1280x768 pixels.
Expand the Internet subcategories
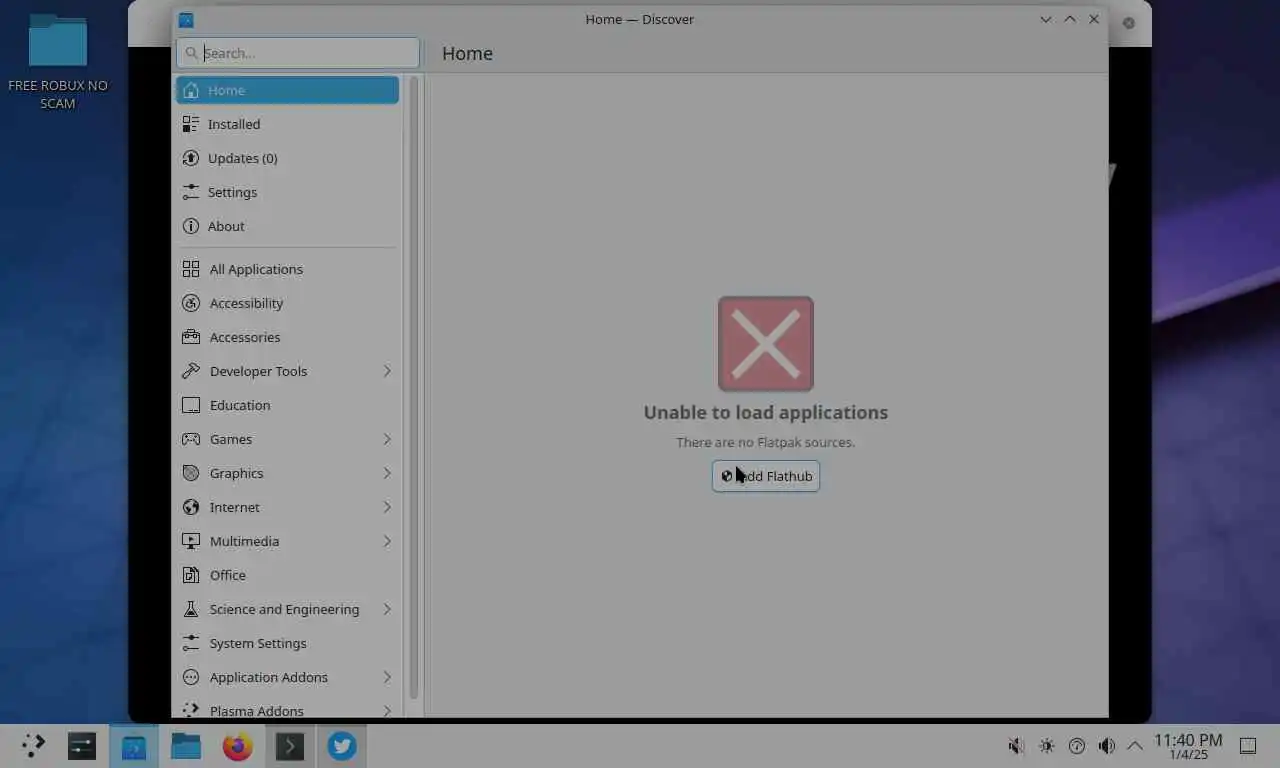[387, 507]
